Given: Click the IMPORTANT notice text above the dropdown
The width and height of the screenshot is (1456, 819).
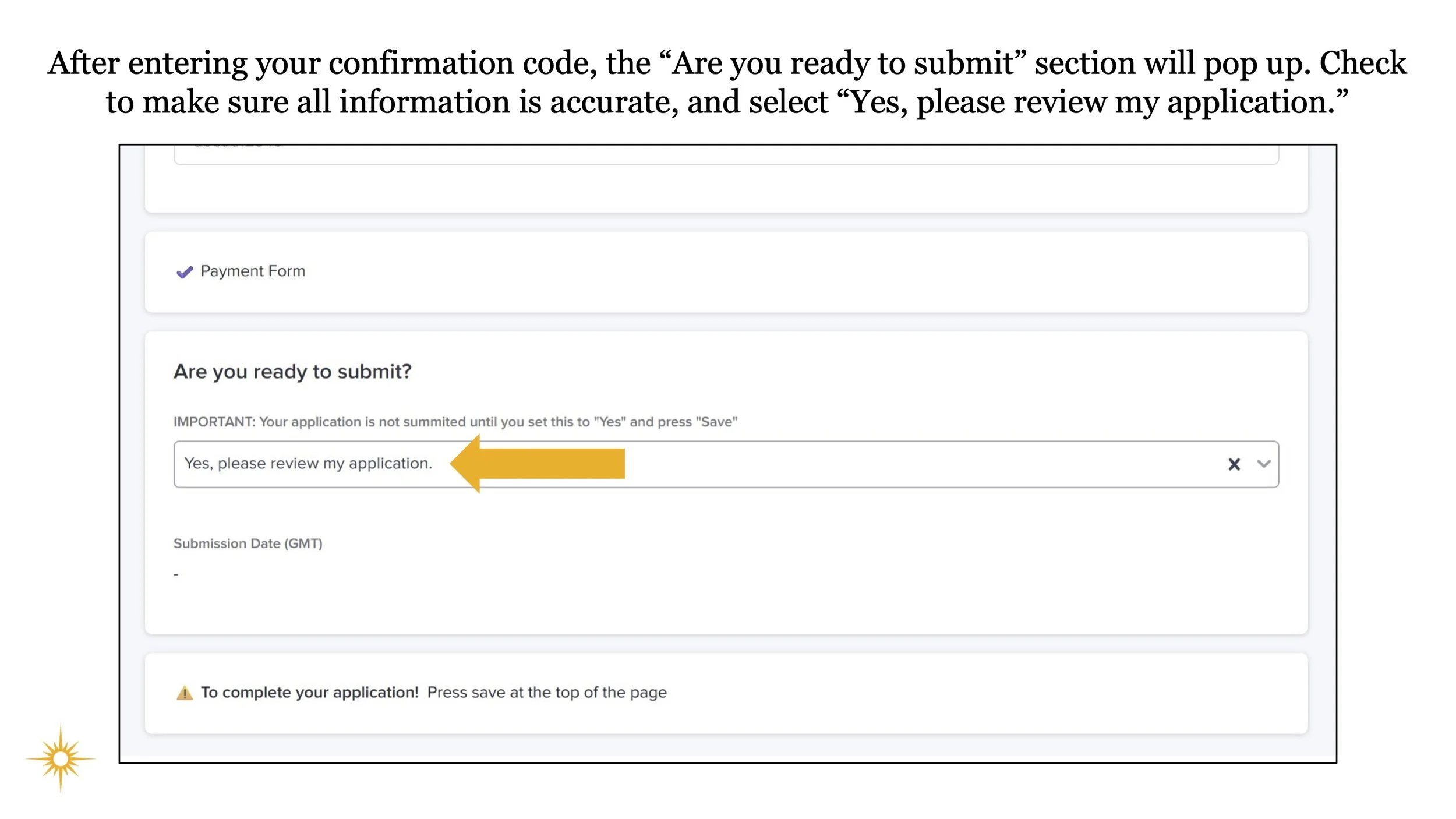Looking at the screenshot, I should 455,422.
